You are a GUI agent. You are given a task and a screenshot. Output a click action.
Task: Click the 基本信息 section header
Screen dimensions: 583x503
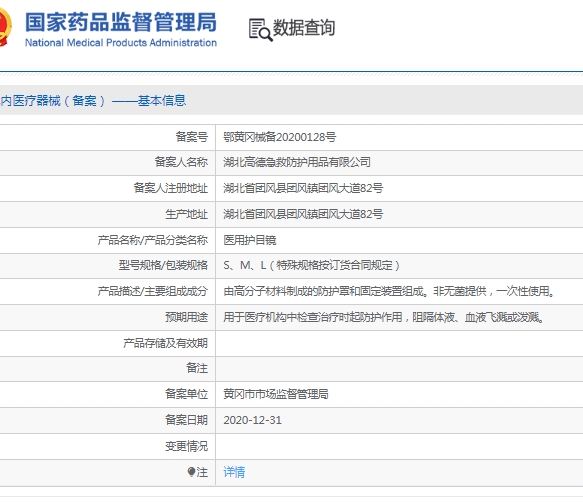(x=162, y=100)
